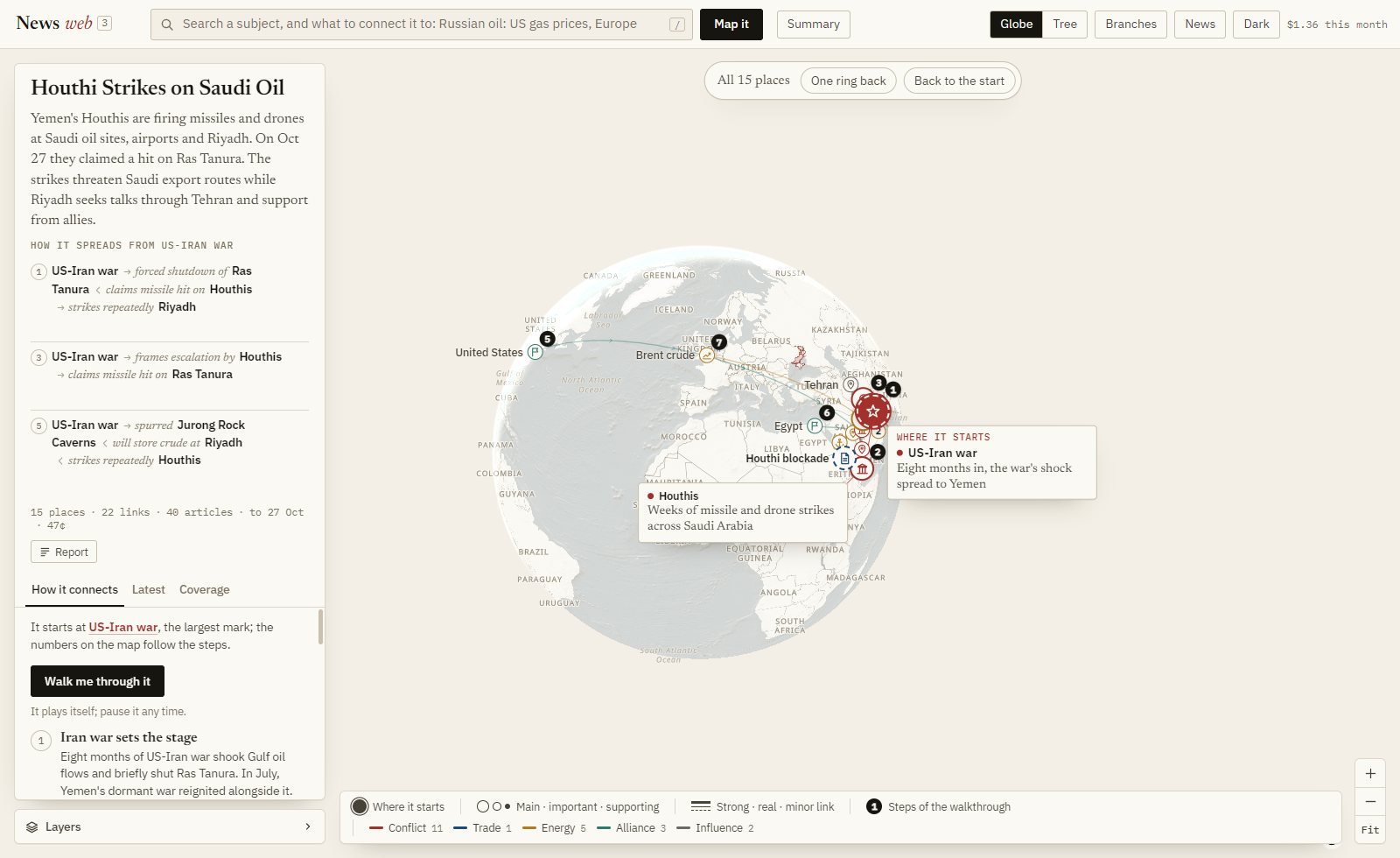Image resolution: width=1400 pixels, height=858 pixels.
Task: Click the Houthi blockade document marker
Action: 844,458
